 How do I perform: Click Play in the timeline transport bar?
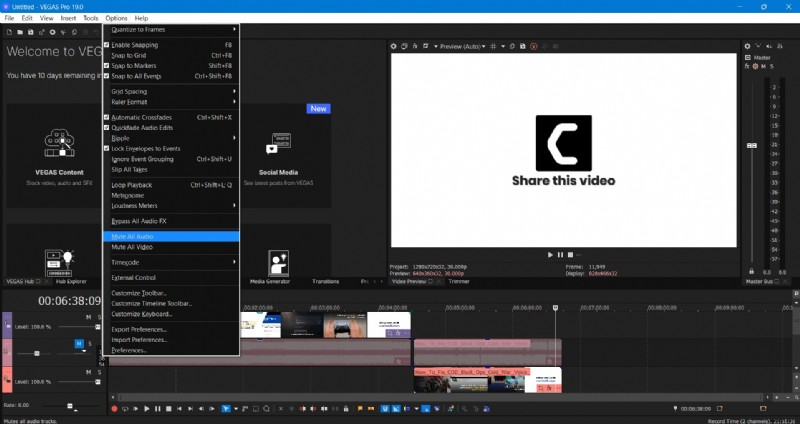(147, 409)
